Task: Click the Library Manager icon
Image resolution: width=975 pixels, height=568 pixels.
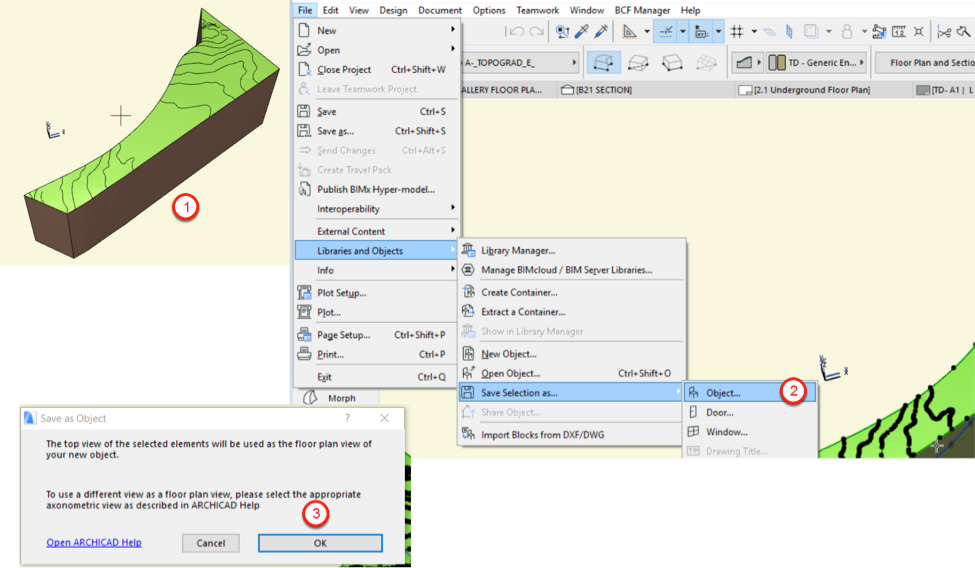Action: pyautogui.click(x=468, y=250)
